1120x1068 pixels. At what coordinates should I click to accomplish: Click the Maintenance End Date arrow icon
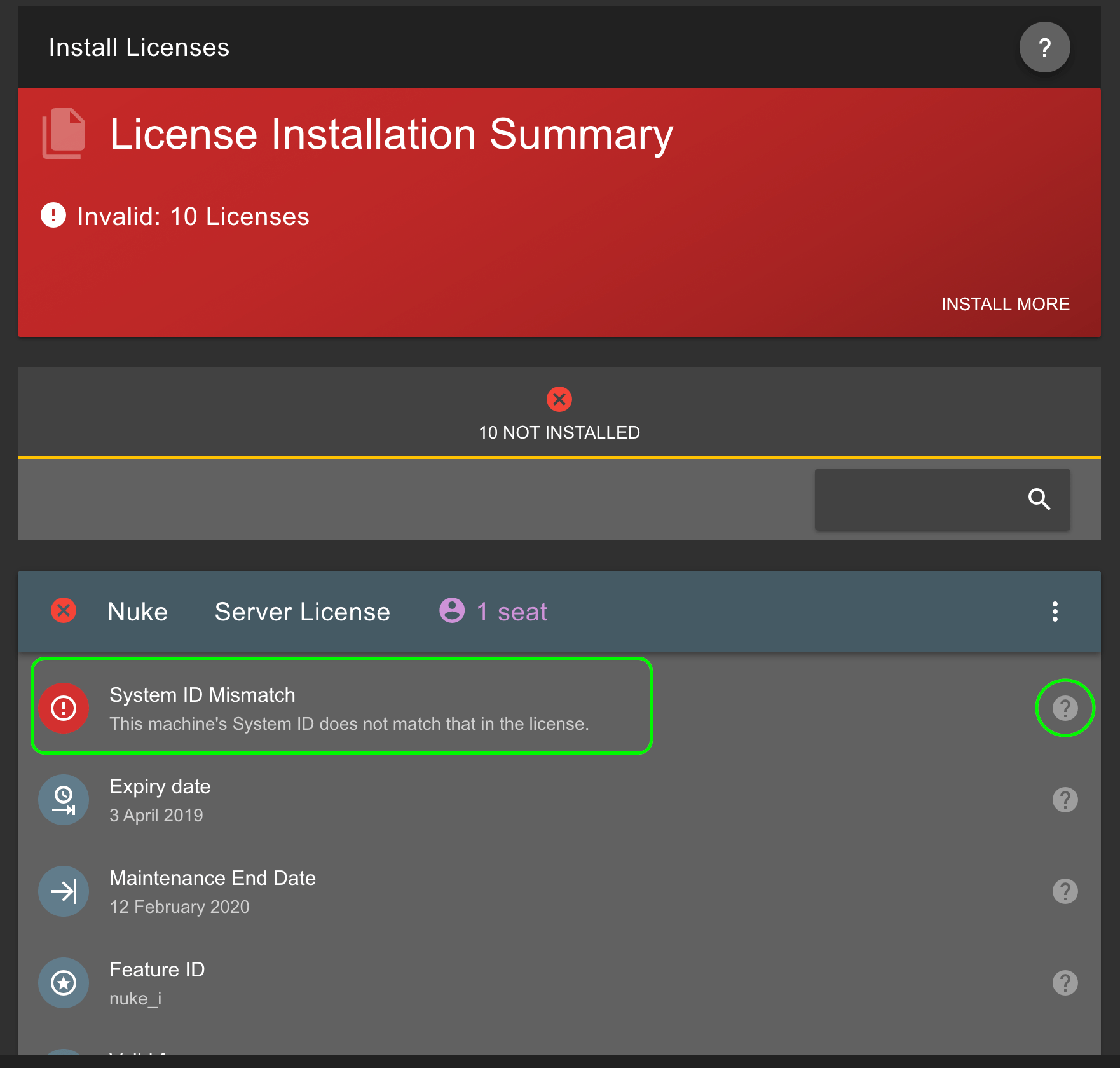[x=64, y=891]
